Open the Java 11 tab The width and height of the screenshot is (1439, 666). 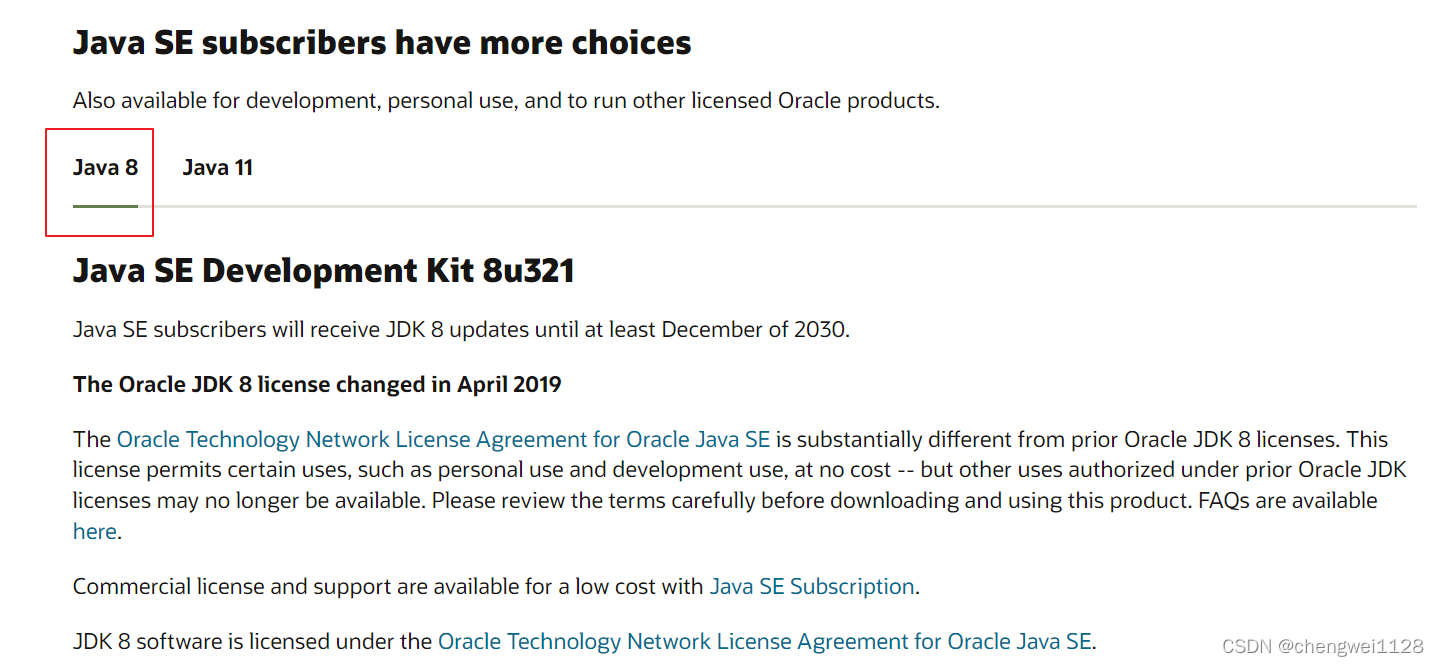(217, 168)
